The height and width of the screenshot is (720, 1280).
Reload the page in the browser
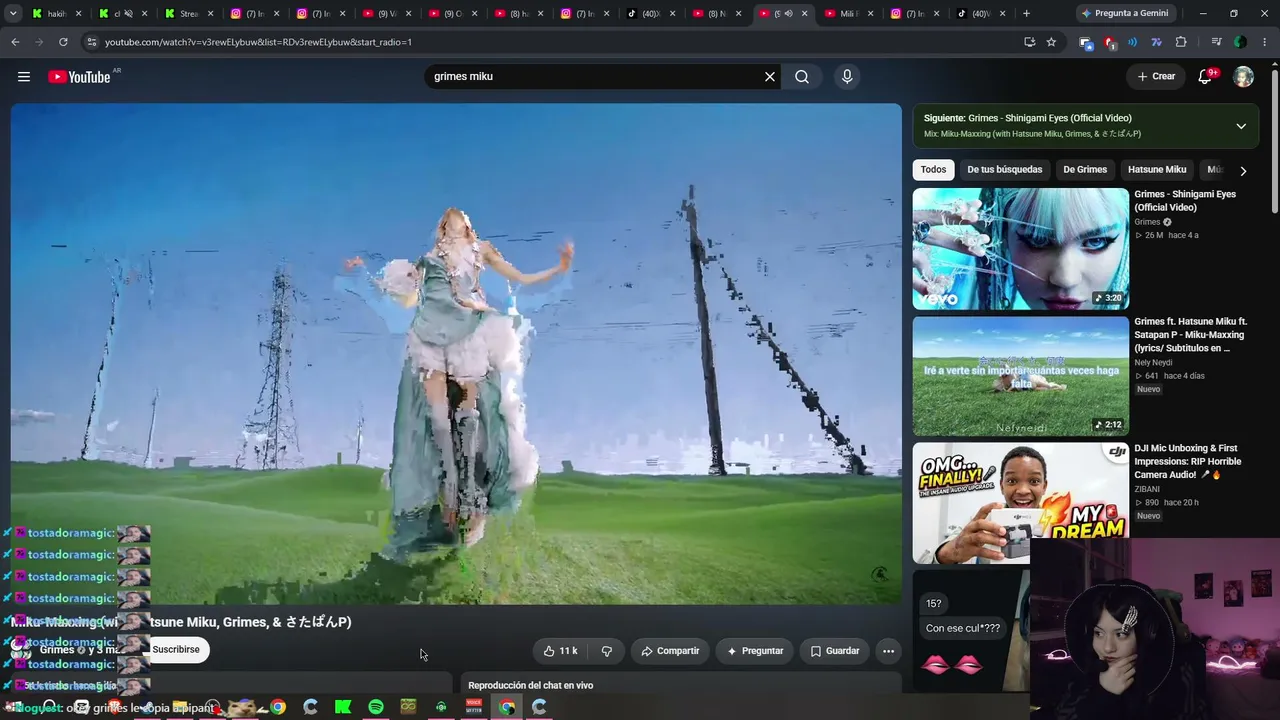click(63, 42)
